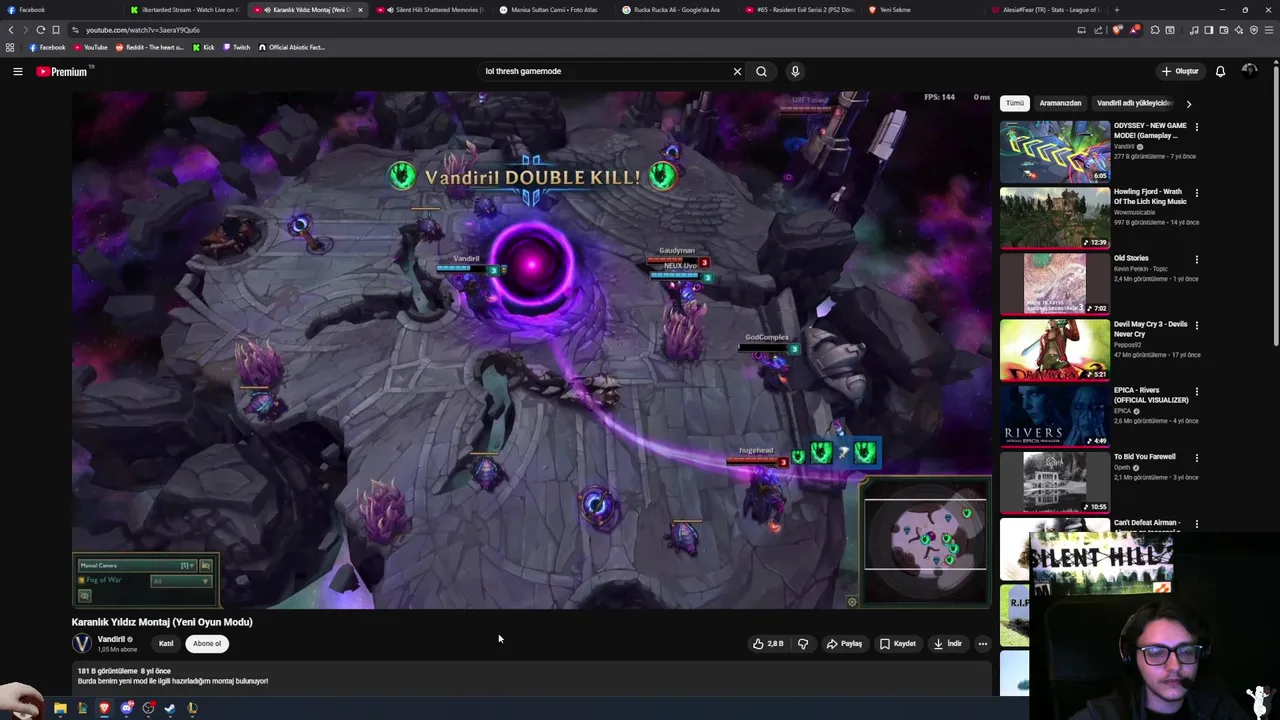
Task: Open the Twitch bookmark
Action: point(236,47)
